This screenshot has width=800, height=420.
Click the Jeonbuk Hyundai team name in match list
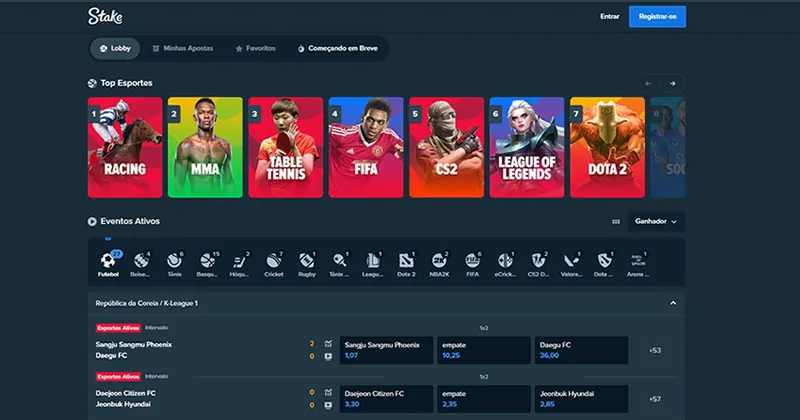coord(123,404)
